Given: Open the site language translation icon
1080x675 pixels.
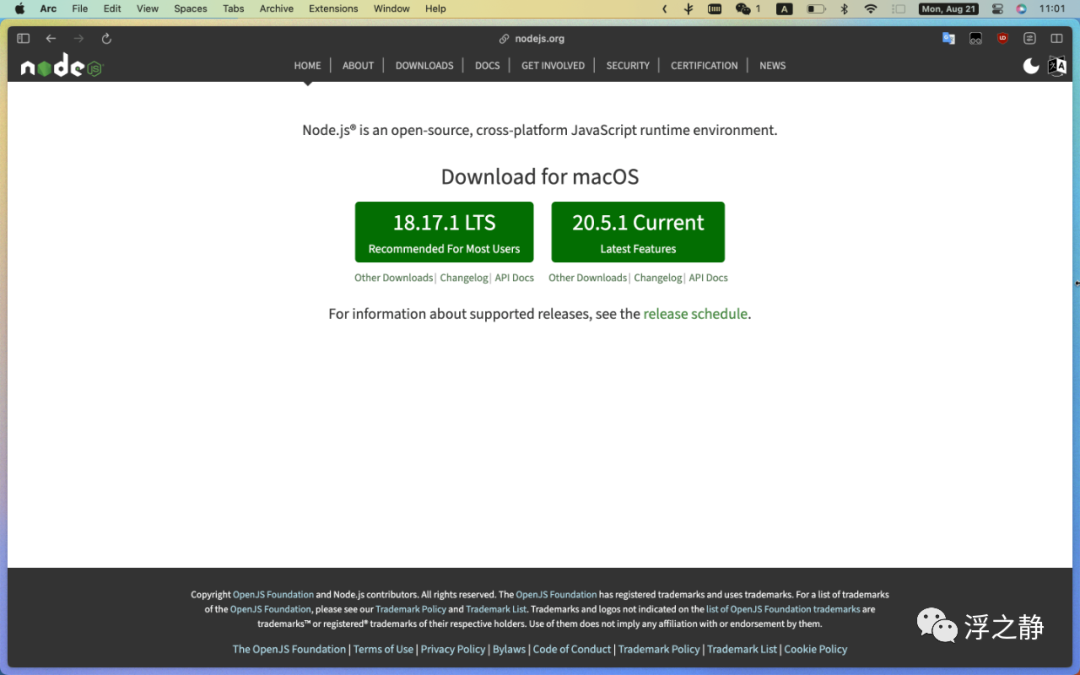Looking at the screenshot, I should click(1057, 66).
